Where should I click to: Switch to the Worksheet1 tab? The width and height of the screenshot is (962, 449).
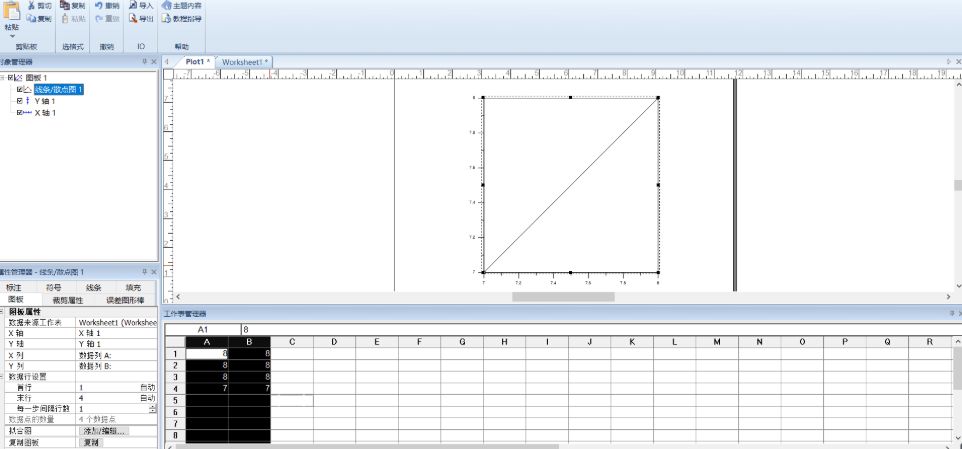[x=244, y=62]
